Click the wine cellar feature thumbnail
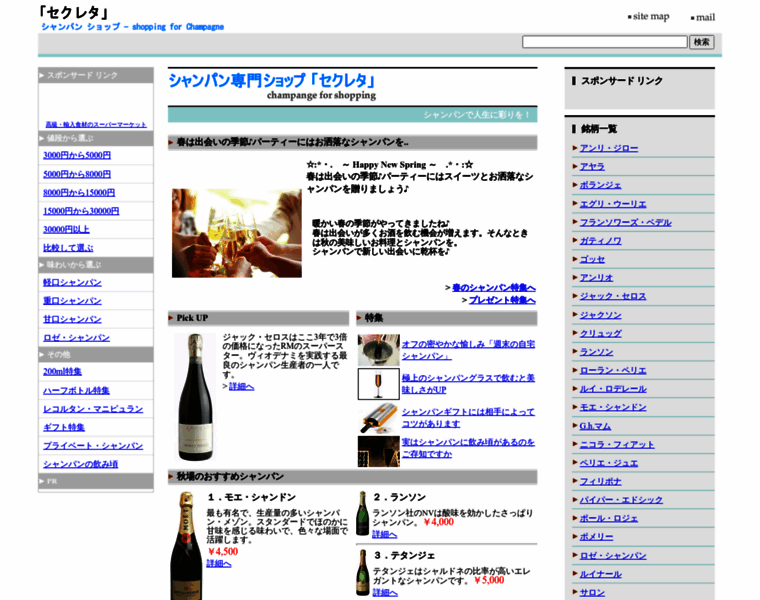 379,451
